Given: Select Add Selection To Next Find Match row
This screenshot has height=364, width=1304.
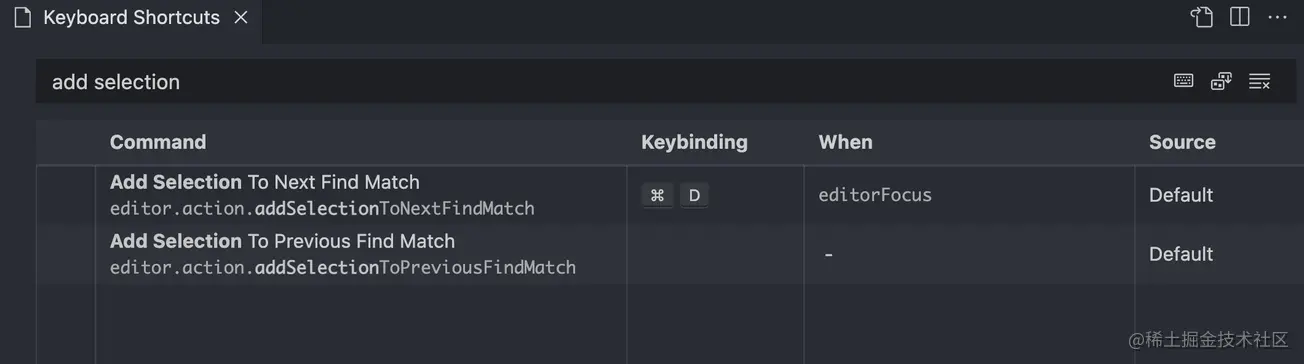Looking at the screenshot, I should tap(670, 195).
